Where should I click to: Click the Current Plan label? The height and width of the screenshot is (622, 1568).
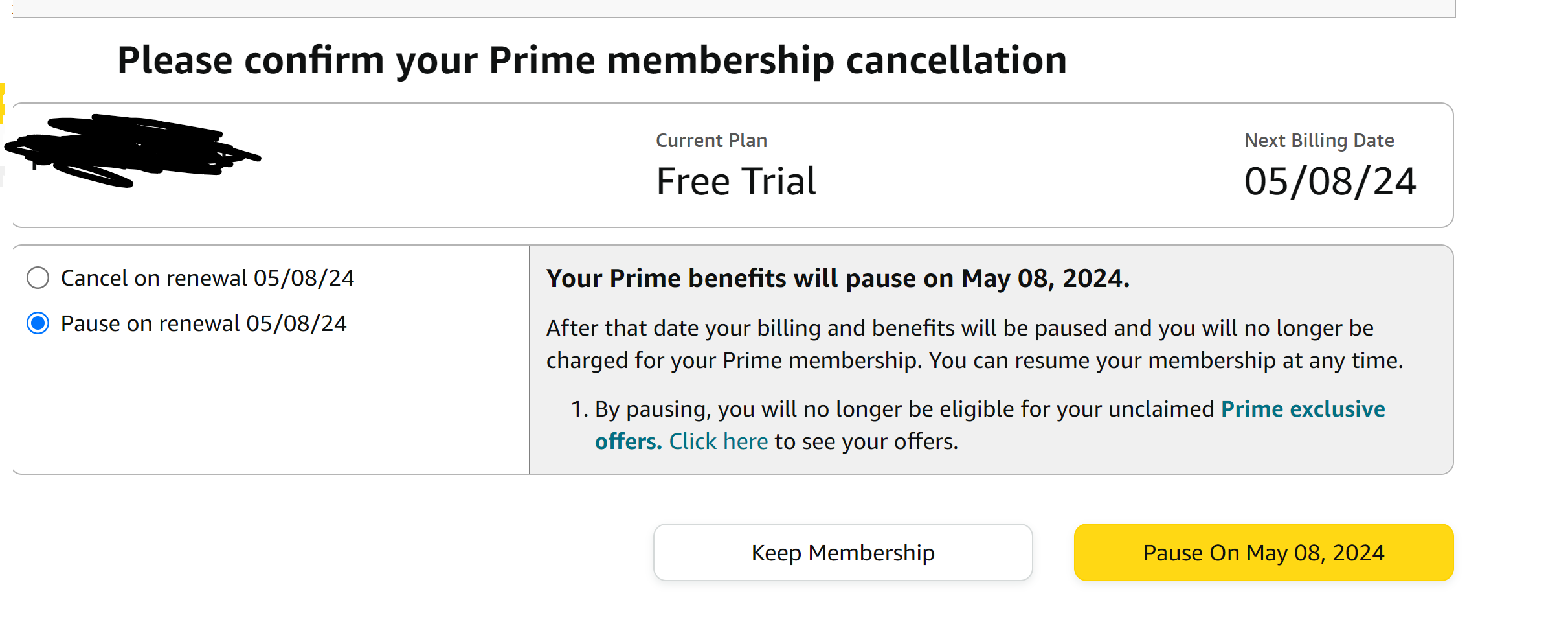[x=711, y=141]
